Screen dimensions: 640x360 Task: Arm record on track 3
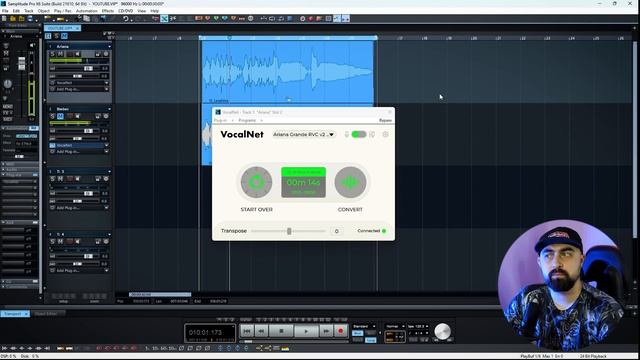(x=69, y=179)
